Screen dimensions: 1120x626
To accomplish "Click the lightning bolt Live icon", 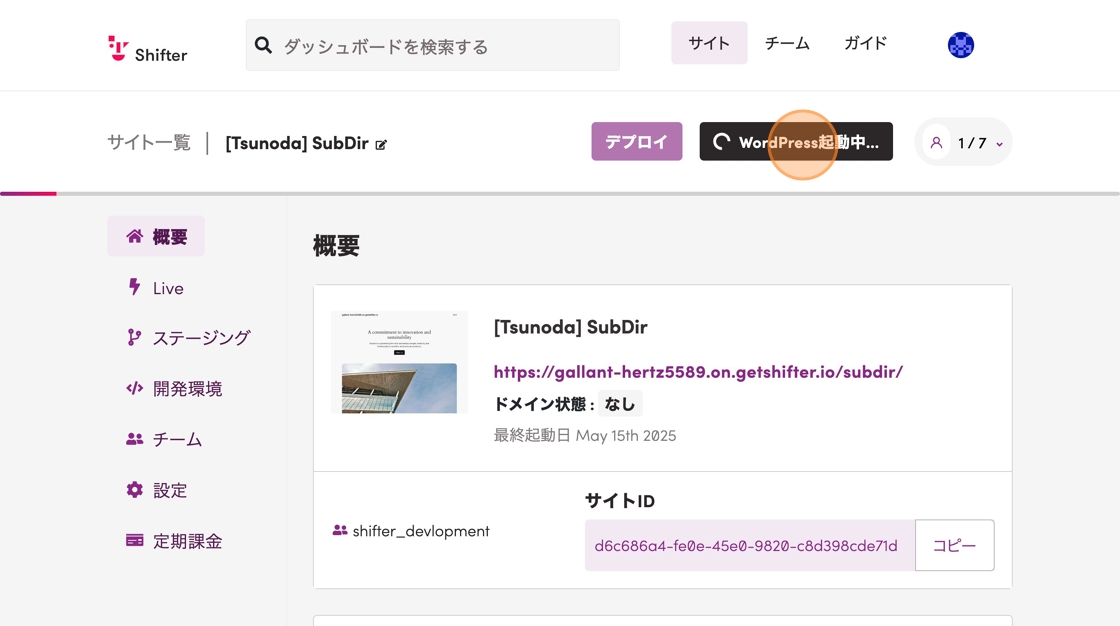I will (134, 287).
